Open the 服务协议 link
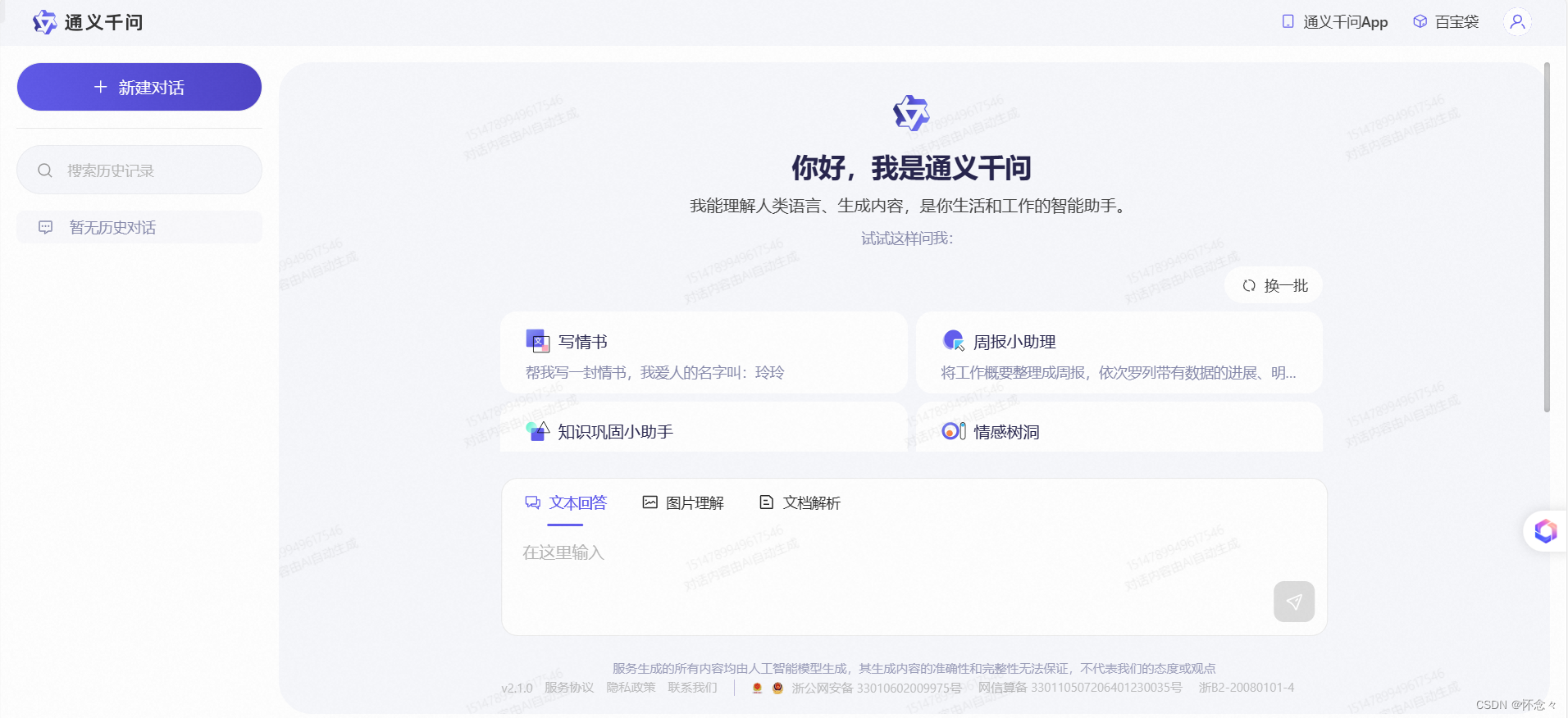 click(x=569, y=688)
